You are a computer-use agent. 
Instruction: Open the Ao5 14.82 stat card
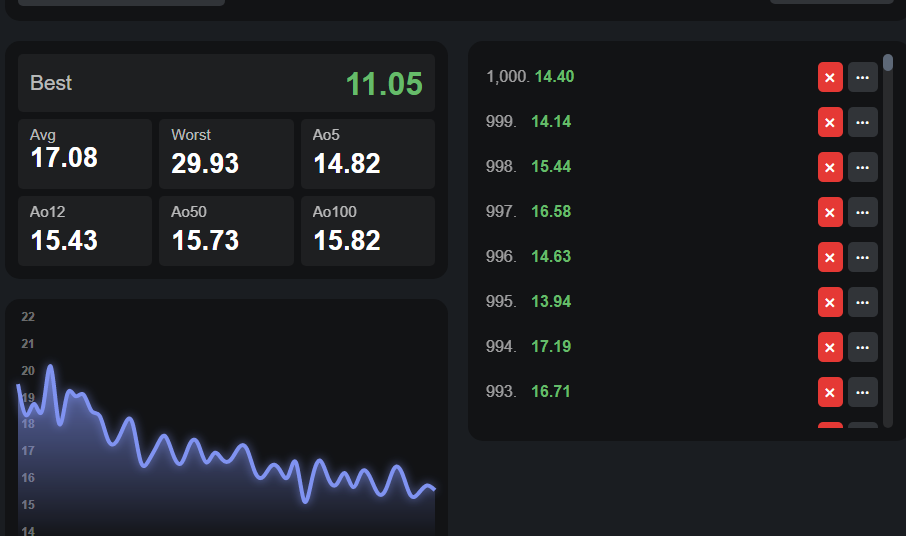point(368,154)
